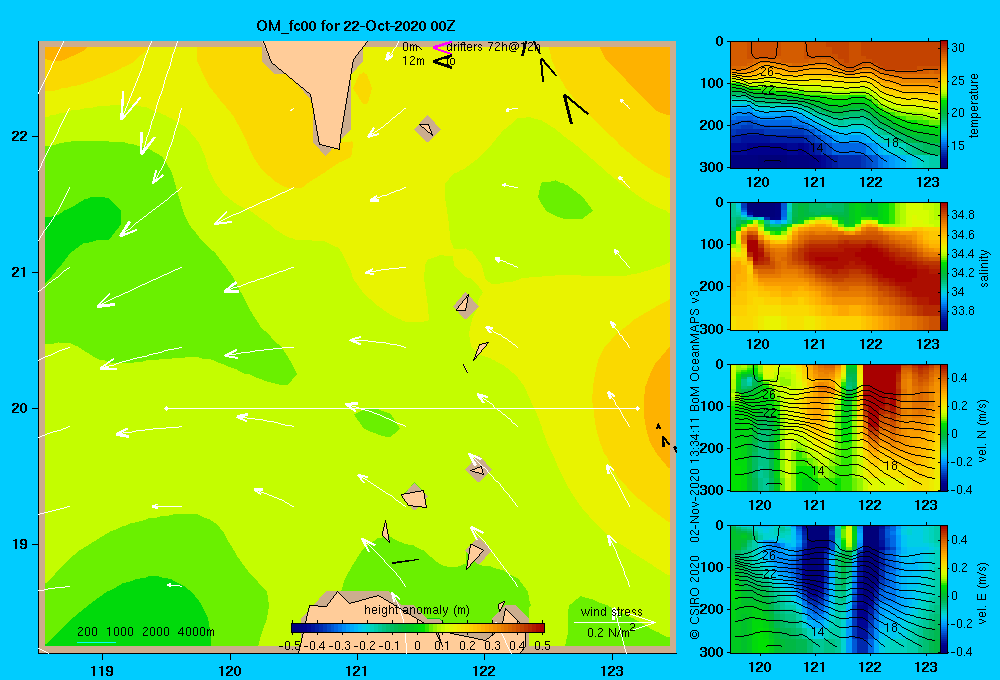Click the southern tip of Taiwan landmass
Image resolution: width=1000 pixels, height=680 pixels.
tap(330, 140)
